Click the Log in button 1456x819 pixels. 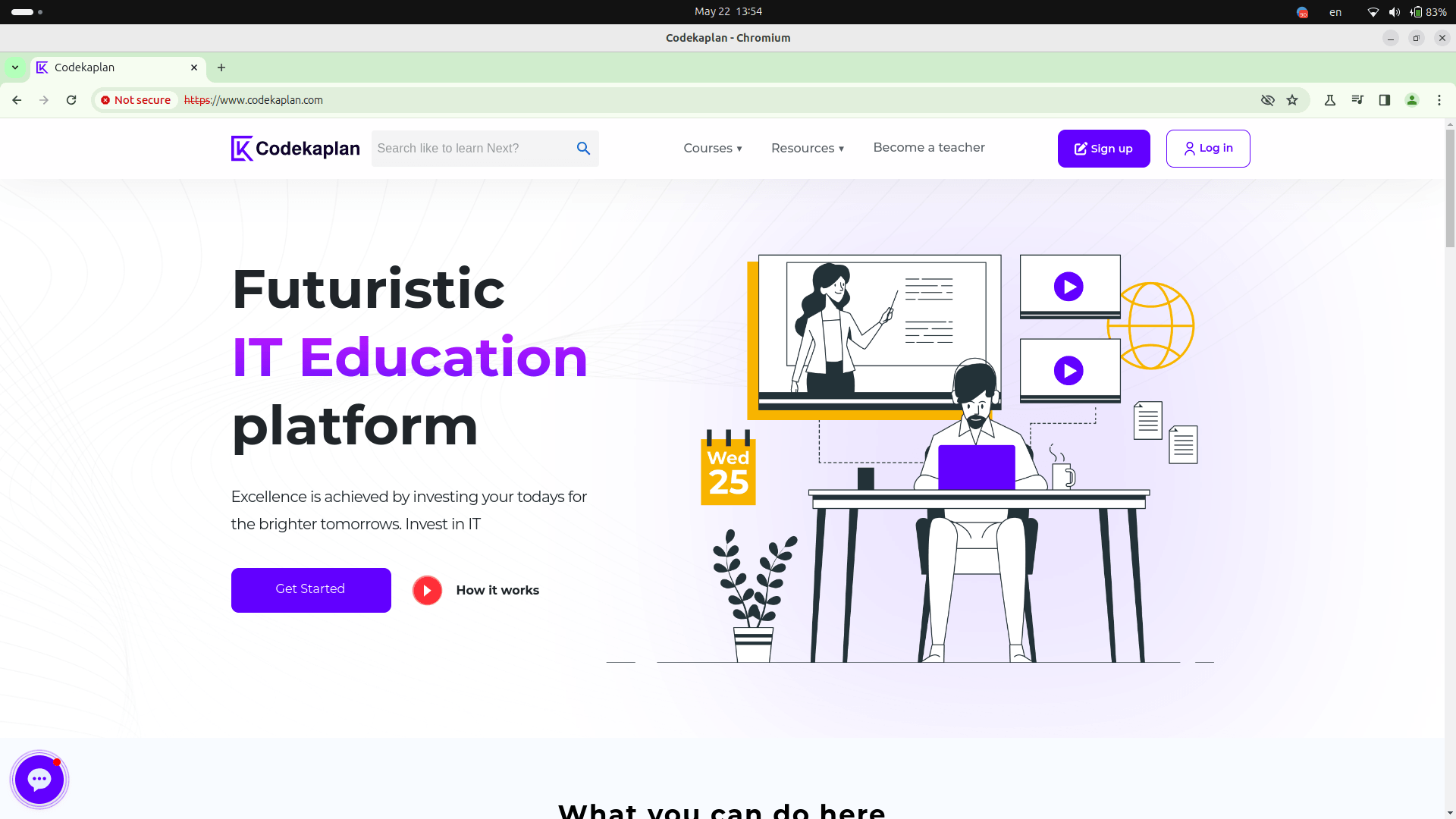[1208, 149]
